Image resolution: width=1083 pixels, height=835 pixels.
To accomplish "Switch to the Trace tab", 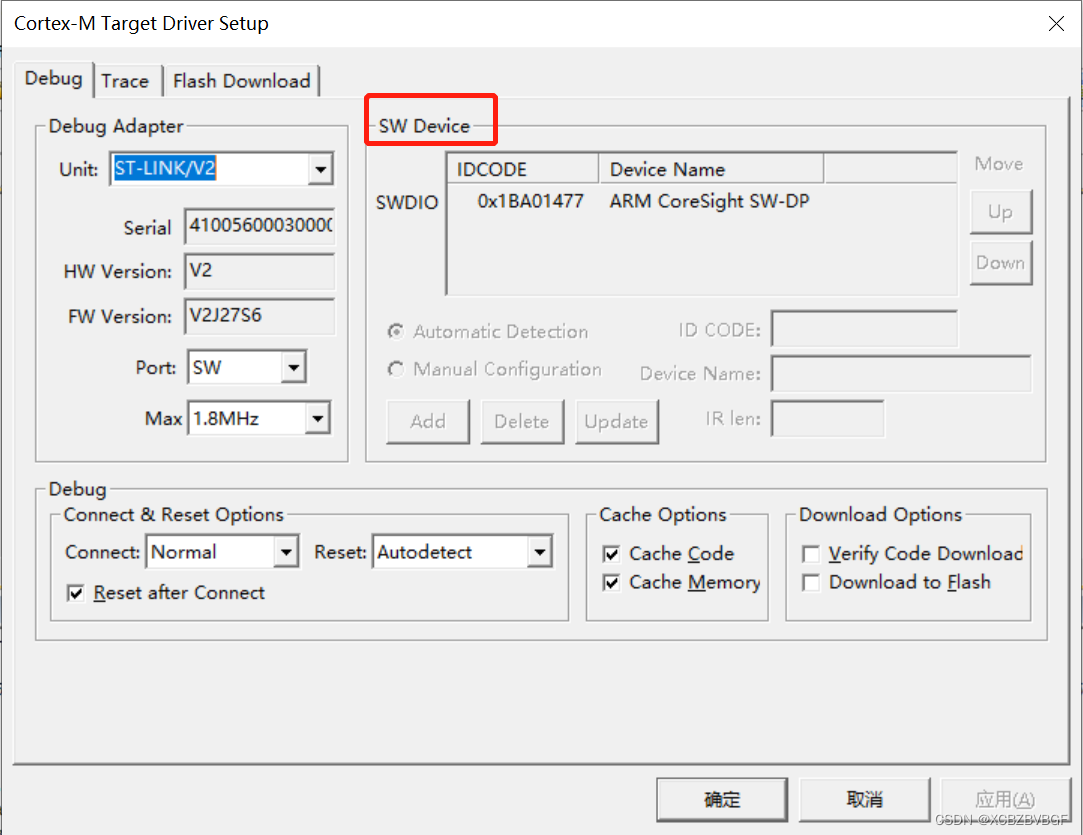I will click(125, 81).
